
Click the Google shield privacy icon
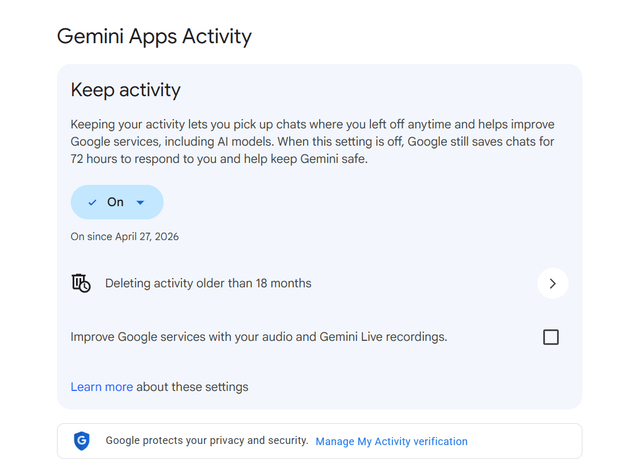(82, 441)
